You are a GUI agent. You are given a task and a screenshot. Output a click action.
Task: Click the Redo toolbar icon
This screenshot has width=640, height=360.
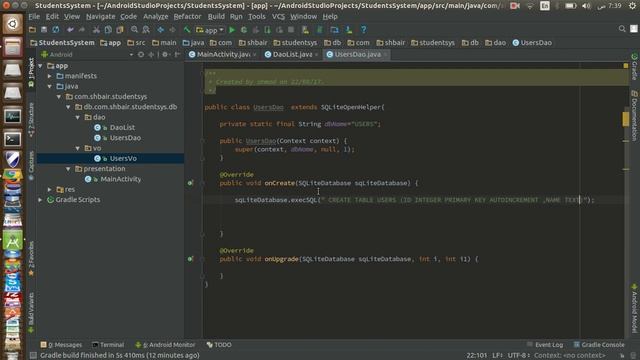(x=82, y=30)
